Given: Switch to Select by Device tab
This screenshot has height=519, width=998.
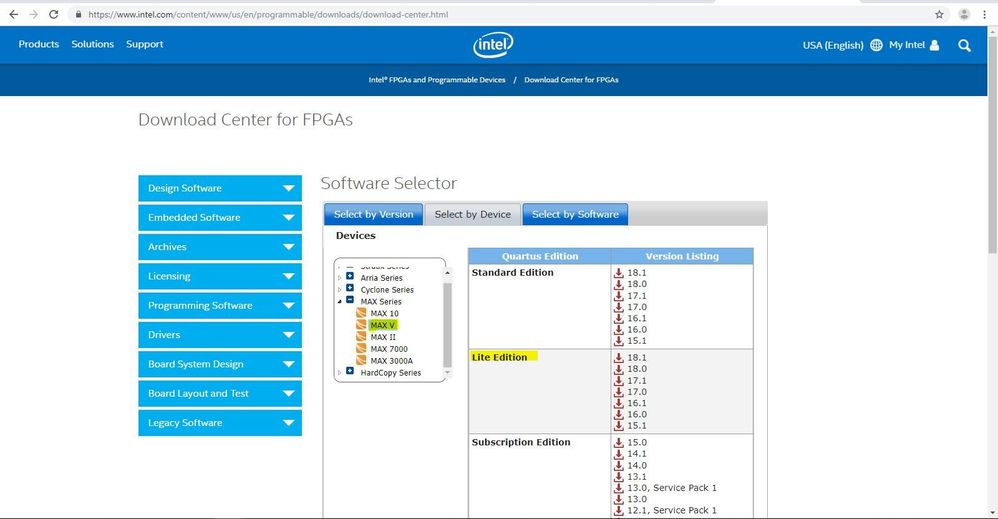Looking at the screenshot, I should pyautogui.click(x=473, y=215).
